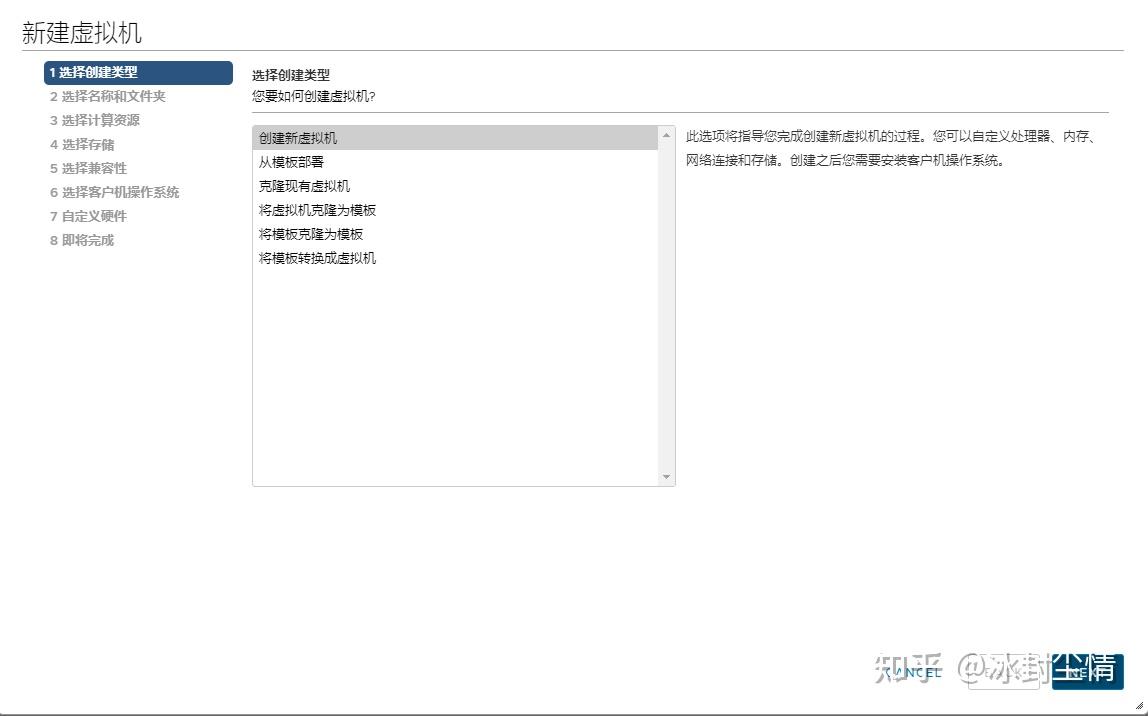The height and width of the screenshot is (716, 1148).
Task: Select 从模板部署 in the list
Action: point(455,162)
